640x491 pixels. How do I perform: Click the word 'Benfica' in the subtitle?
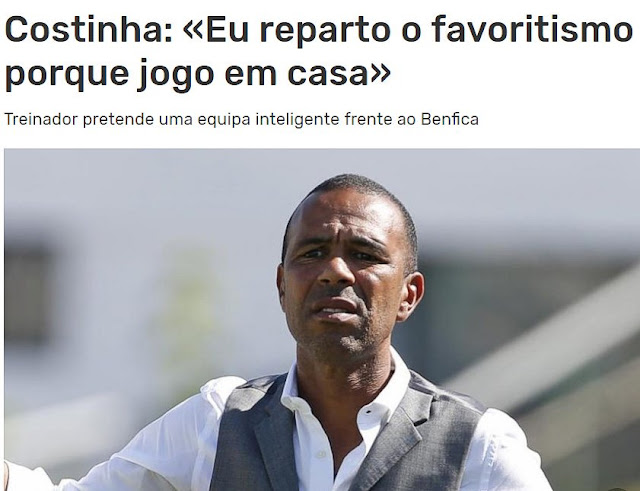point(450,119)
